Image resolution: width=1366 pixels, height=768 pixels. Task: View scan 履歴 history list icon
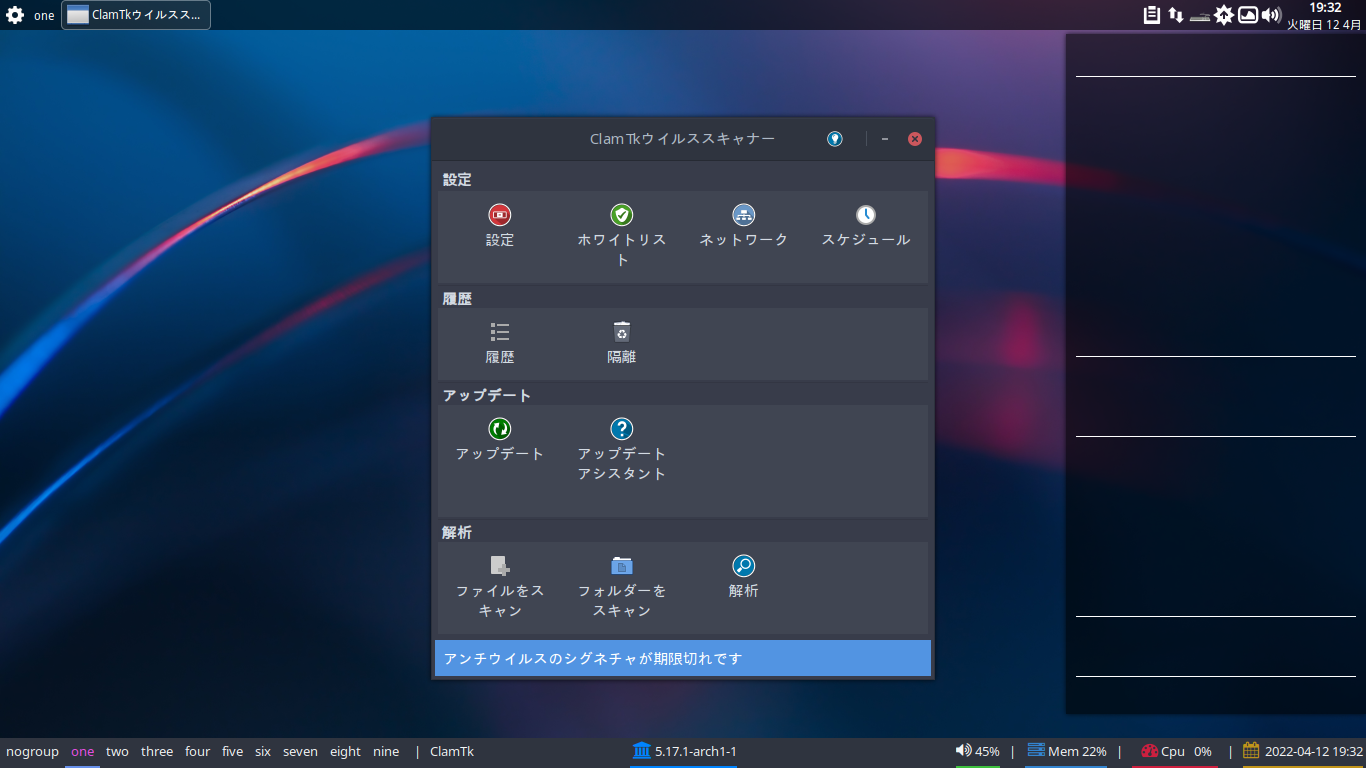pos(500,332)
